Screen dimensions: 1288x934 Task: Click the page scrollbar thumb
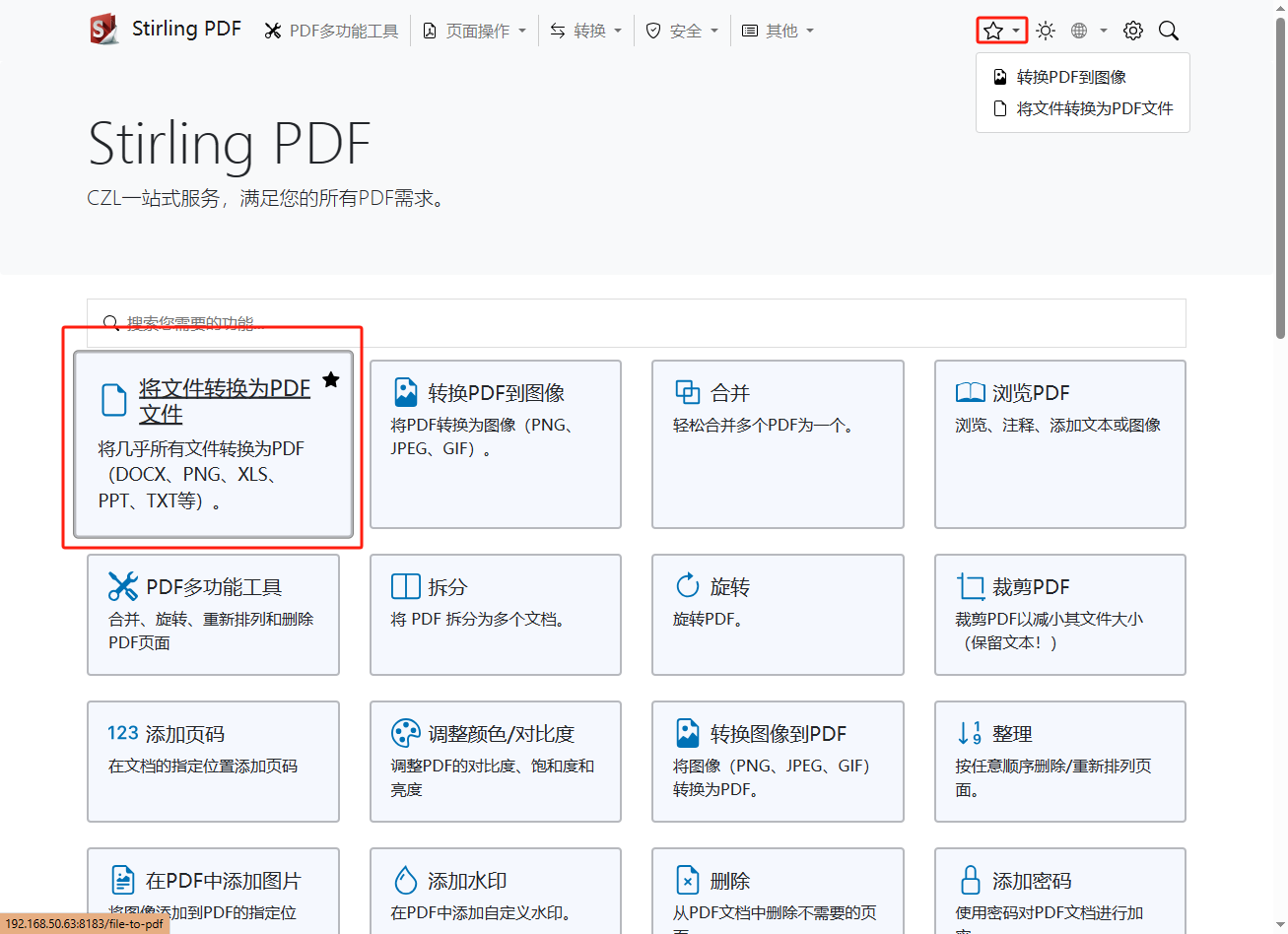(1280, 177)
